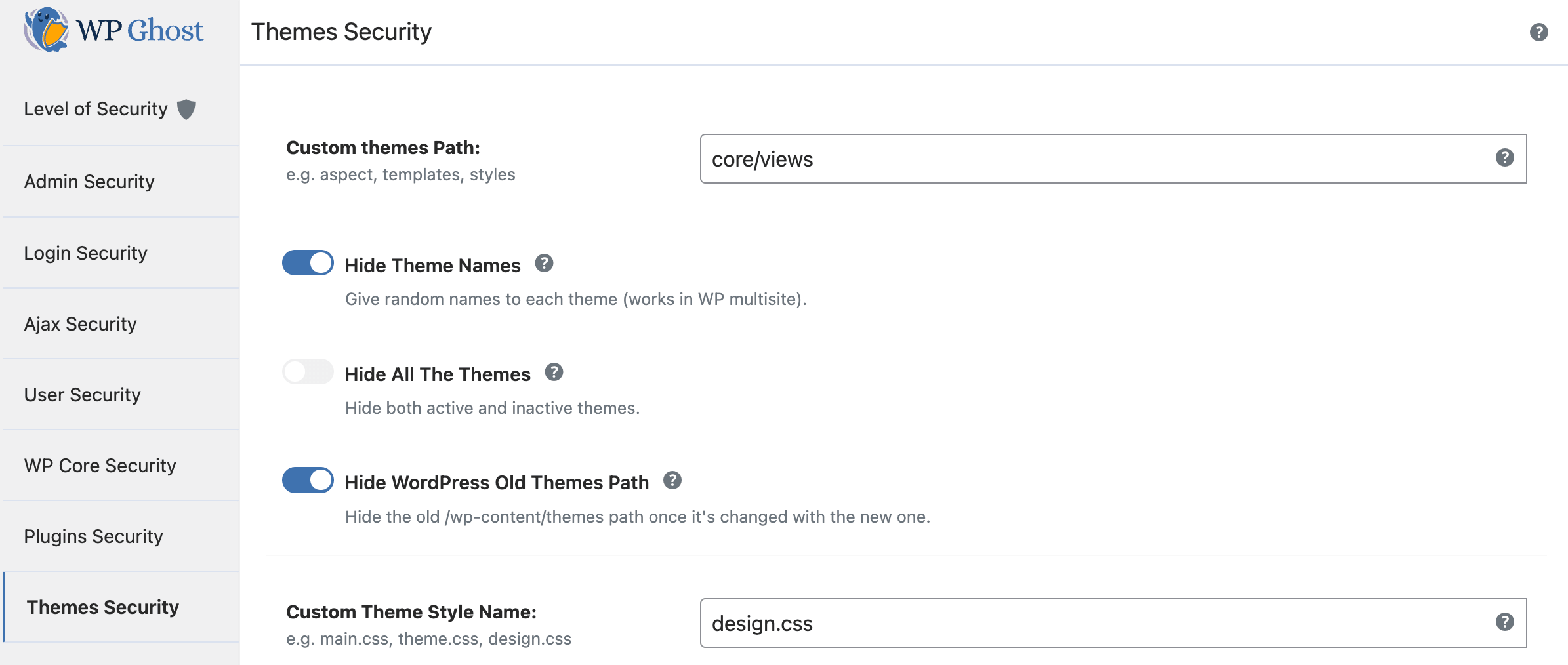Open the WP Core Security section

(99, 465)
